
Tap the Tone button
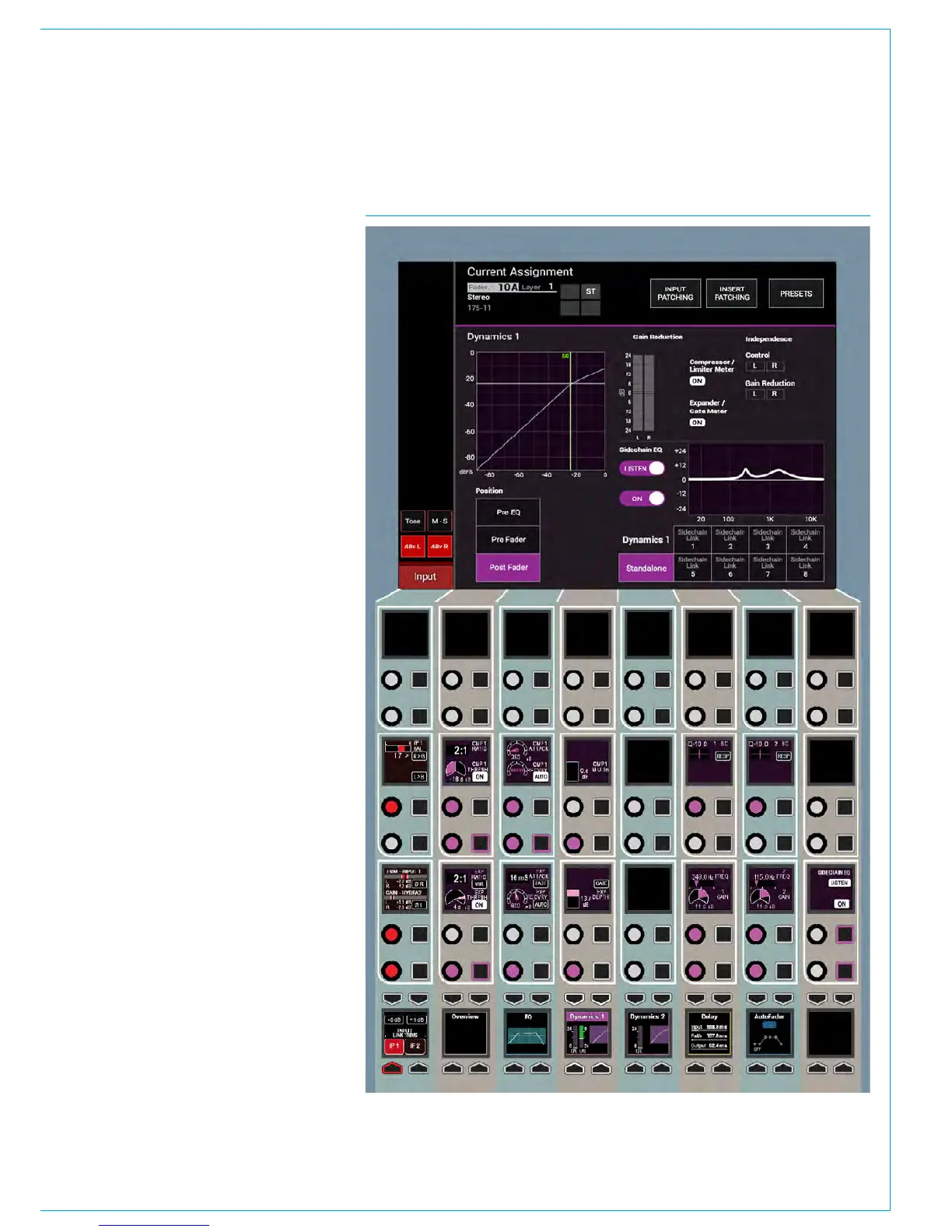[x=413, y=521]
